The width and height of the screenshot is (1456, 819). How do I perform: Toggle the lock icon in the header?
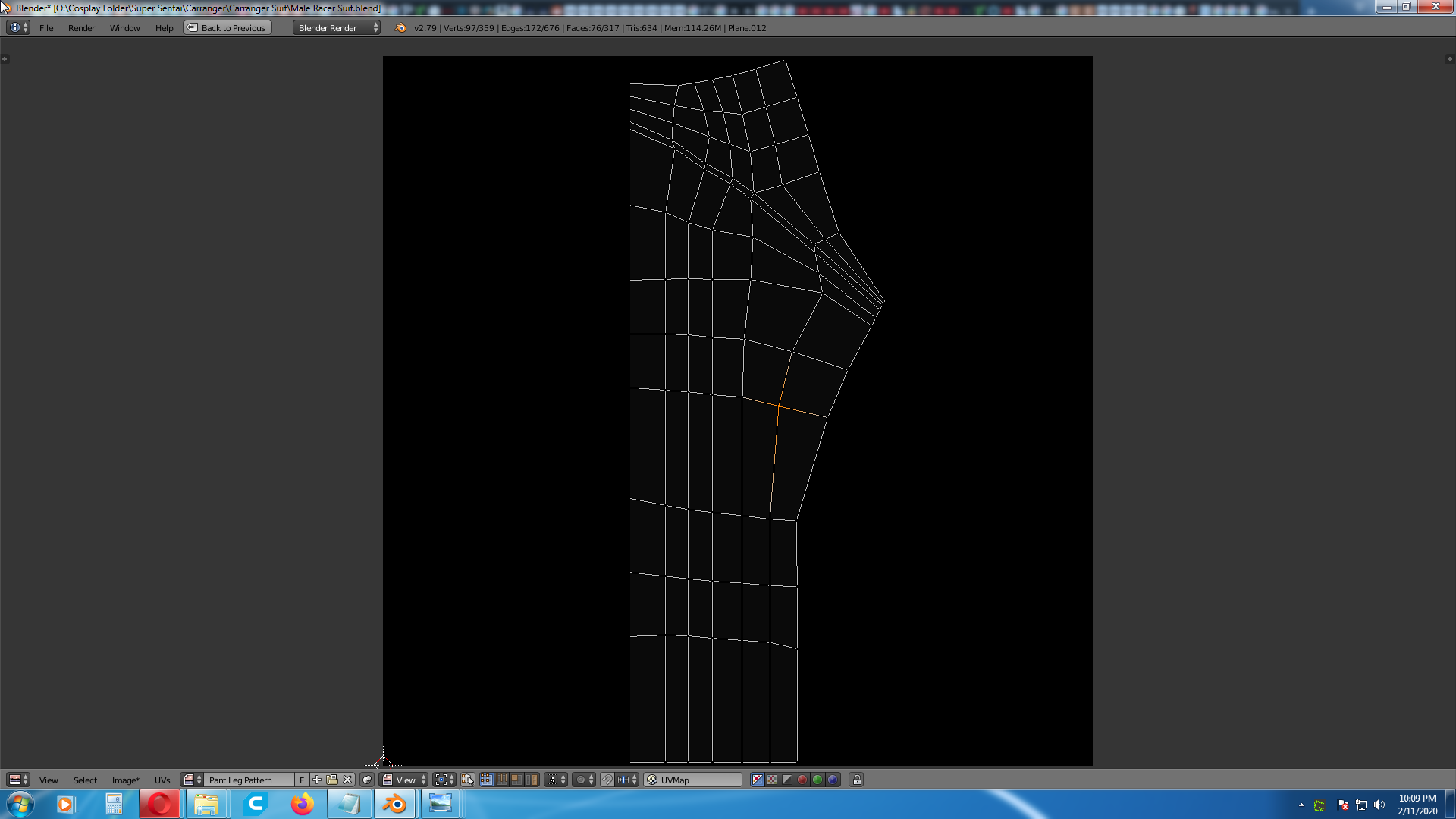(857, 780)
